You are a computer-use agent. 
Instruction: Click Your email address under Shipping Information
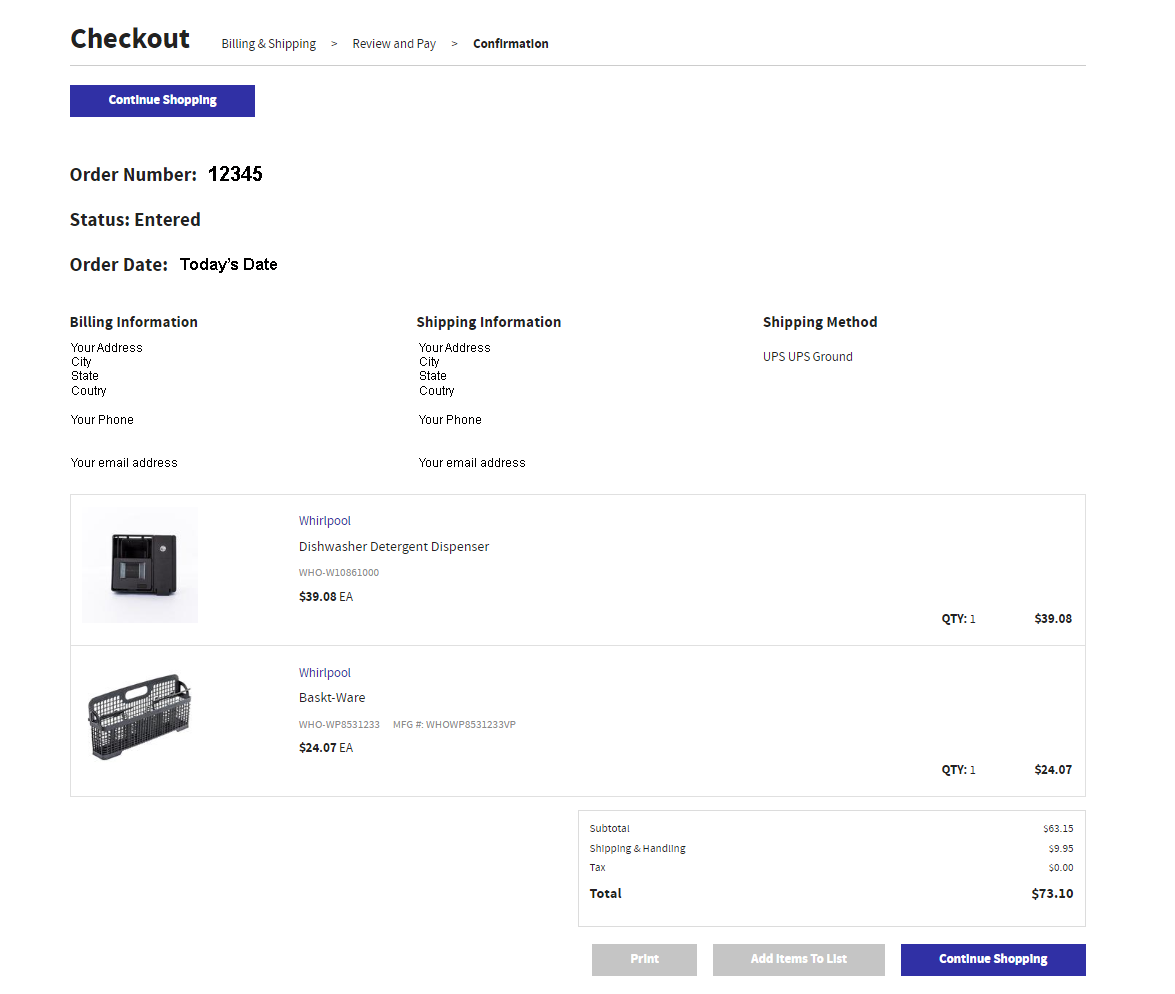[x=472, y=463]
